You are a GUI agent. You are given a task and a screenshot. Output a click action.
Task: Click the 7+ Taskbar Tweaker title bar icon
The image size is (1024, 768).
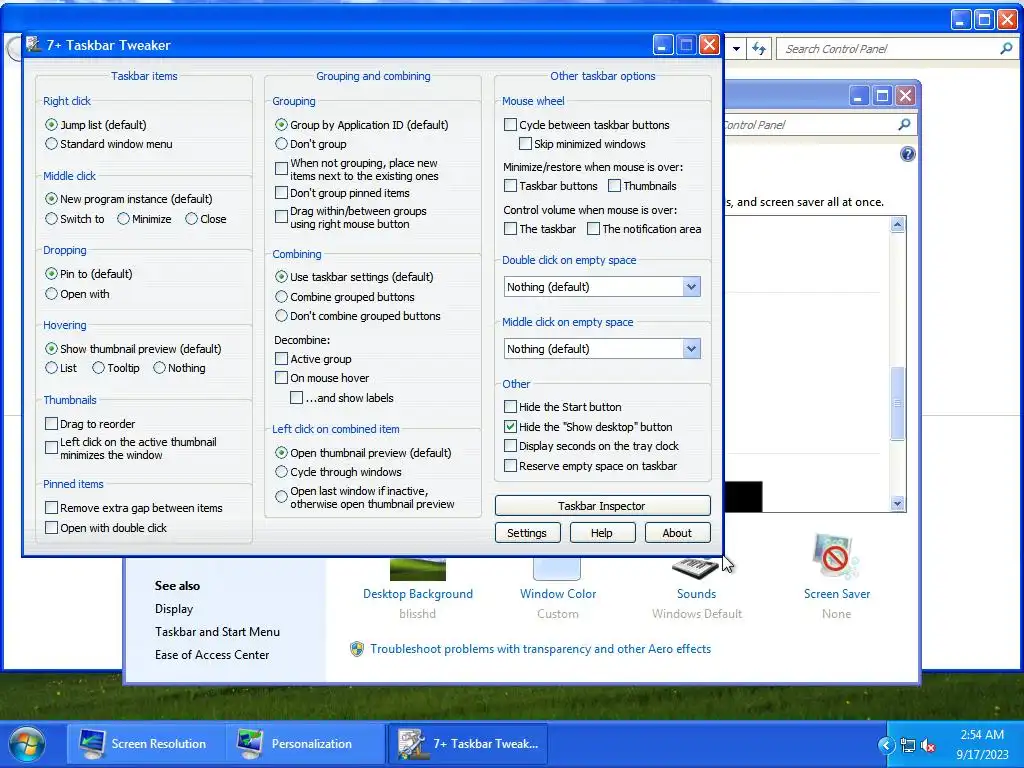point(33,44)
